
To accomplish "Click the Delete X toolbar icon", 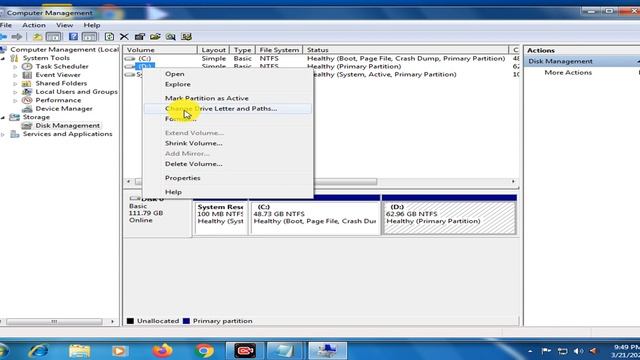I will click(124, 37).
